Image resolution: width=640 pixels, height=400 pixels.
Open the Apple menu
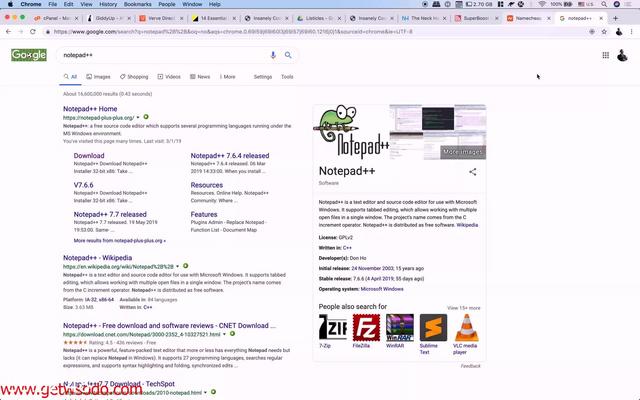click(x=10, y=4)
